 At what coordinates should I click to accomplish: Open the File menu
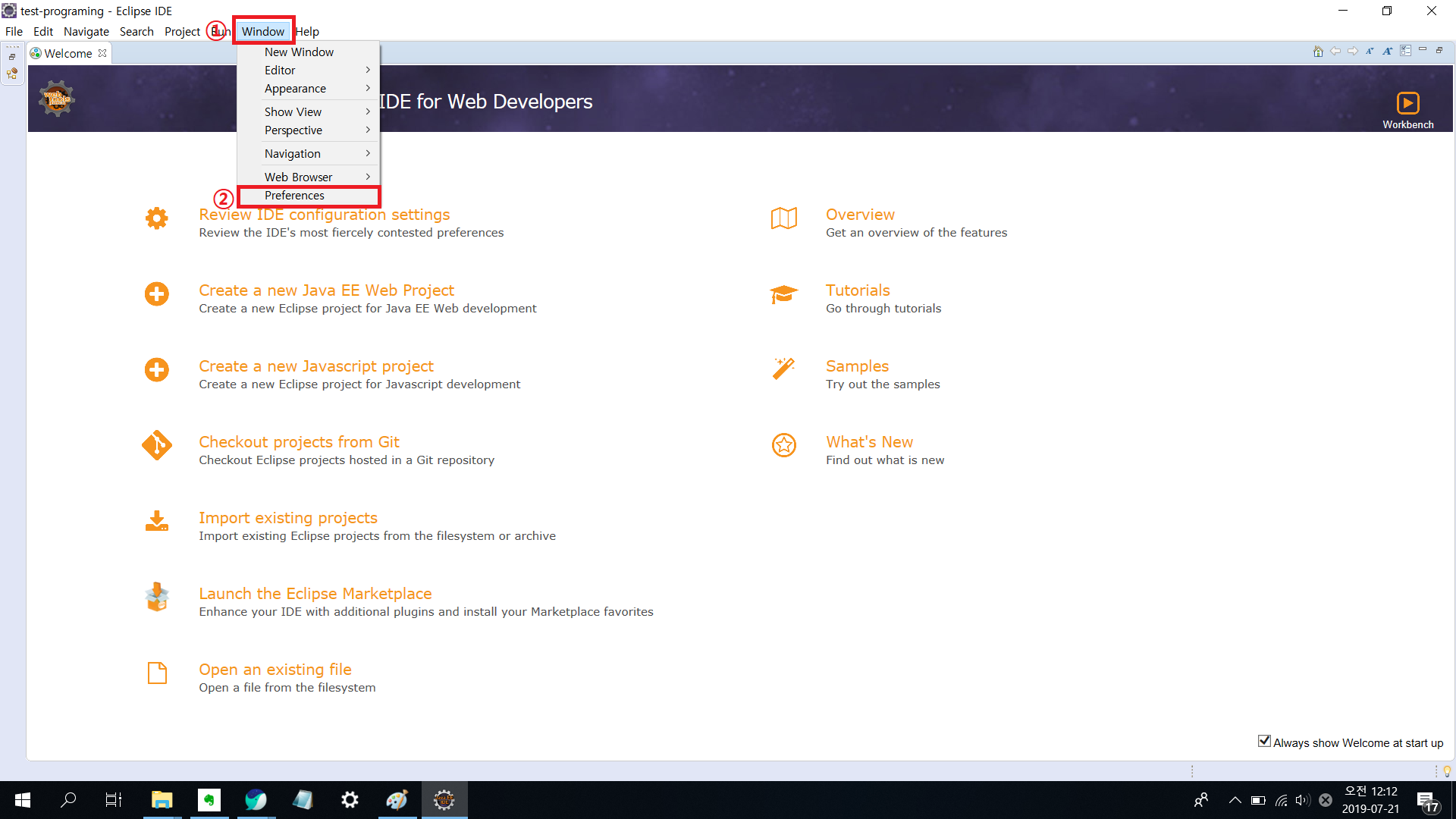click(14, 32)
